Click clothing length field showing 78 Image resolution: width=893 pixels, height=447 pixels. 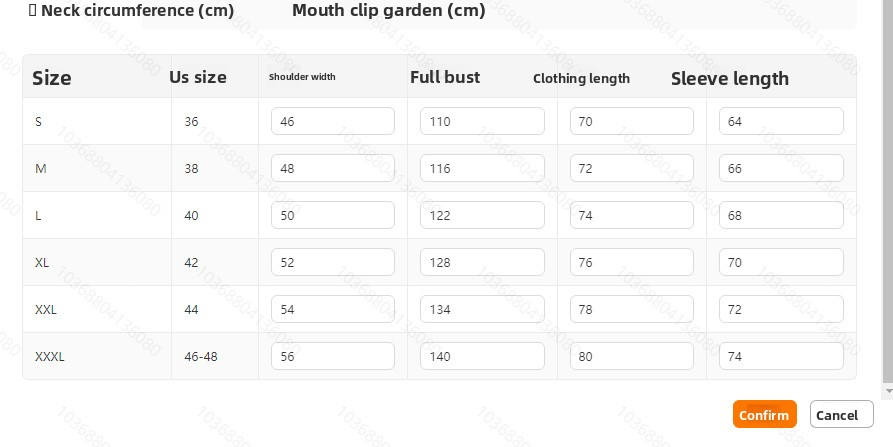point(632,309)
